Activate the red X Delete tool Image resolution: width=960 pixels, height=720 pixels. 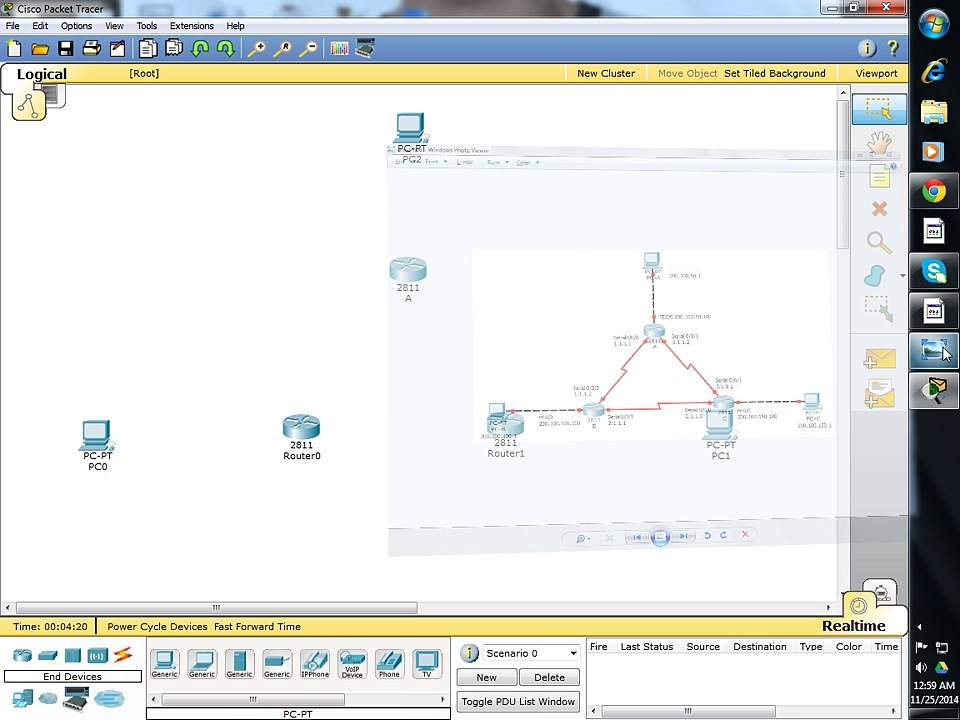(x=879, y=209)
